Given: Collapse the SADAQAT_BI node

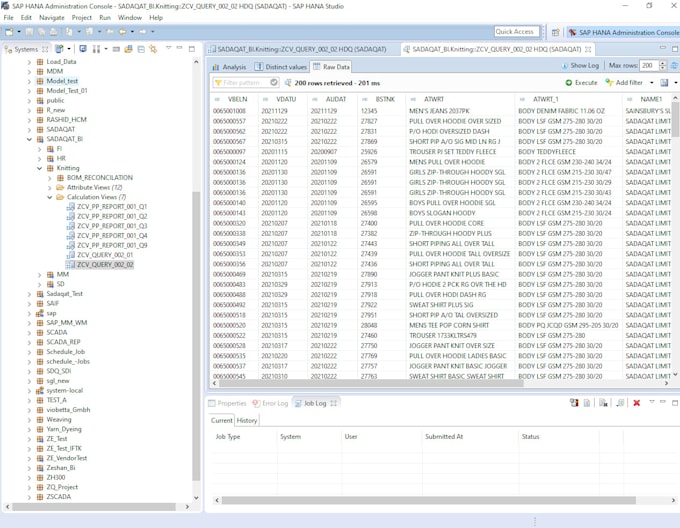Looking at the screenshot, I should point(29,139).
